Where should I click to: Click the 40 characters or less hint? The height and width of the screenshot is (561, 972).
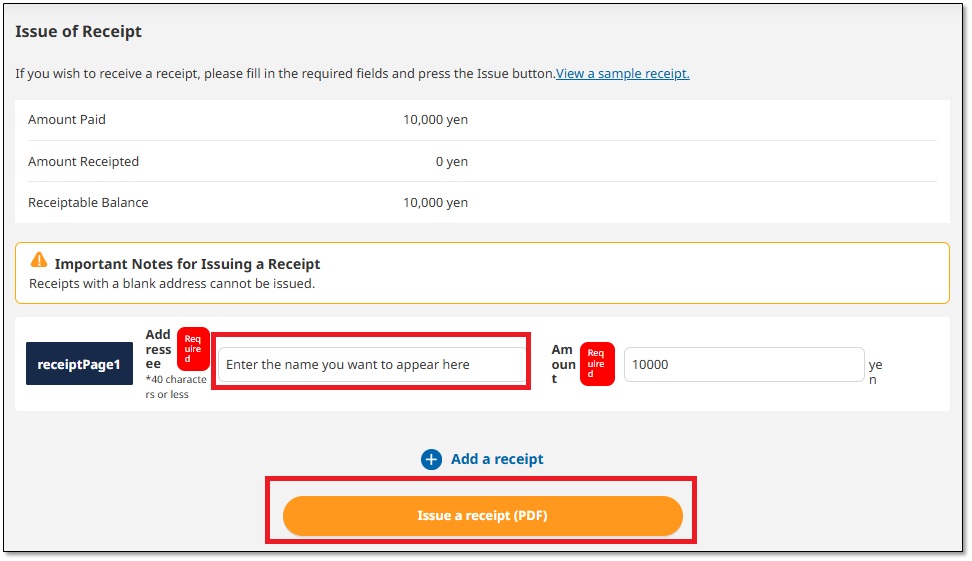176,386
